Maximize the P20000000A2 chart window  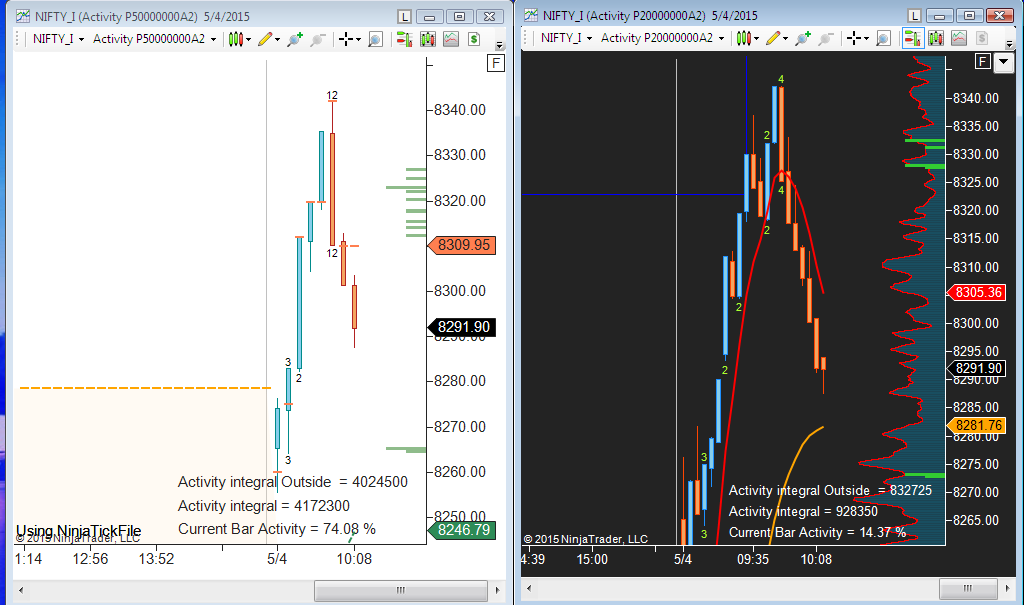969,15
